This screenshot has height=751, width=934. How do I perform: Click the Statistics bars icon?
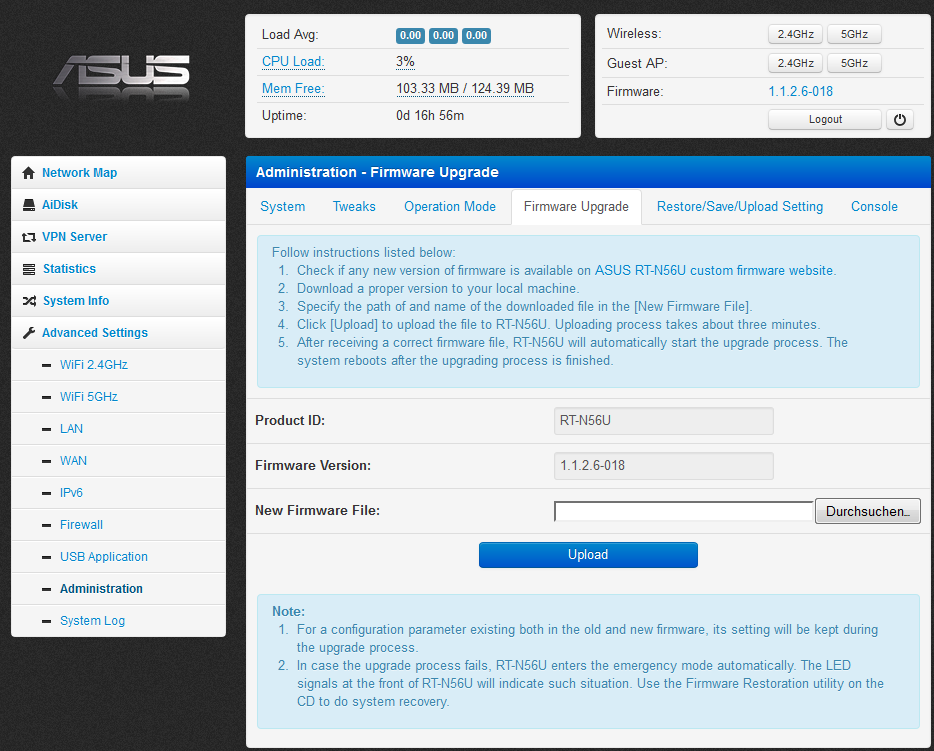point(28,269)
